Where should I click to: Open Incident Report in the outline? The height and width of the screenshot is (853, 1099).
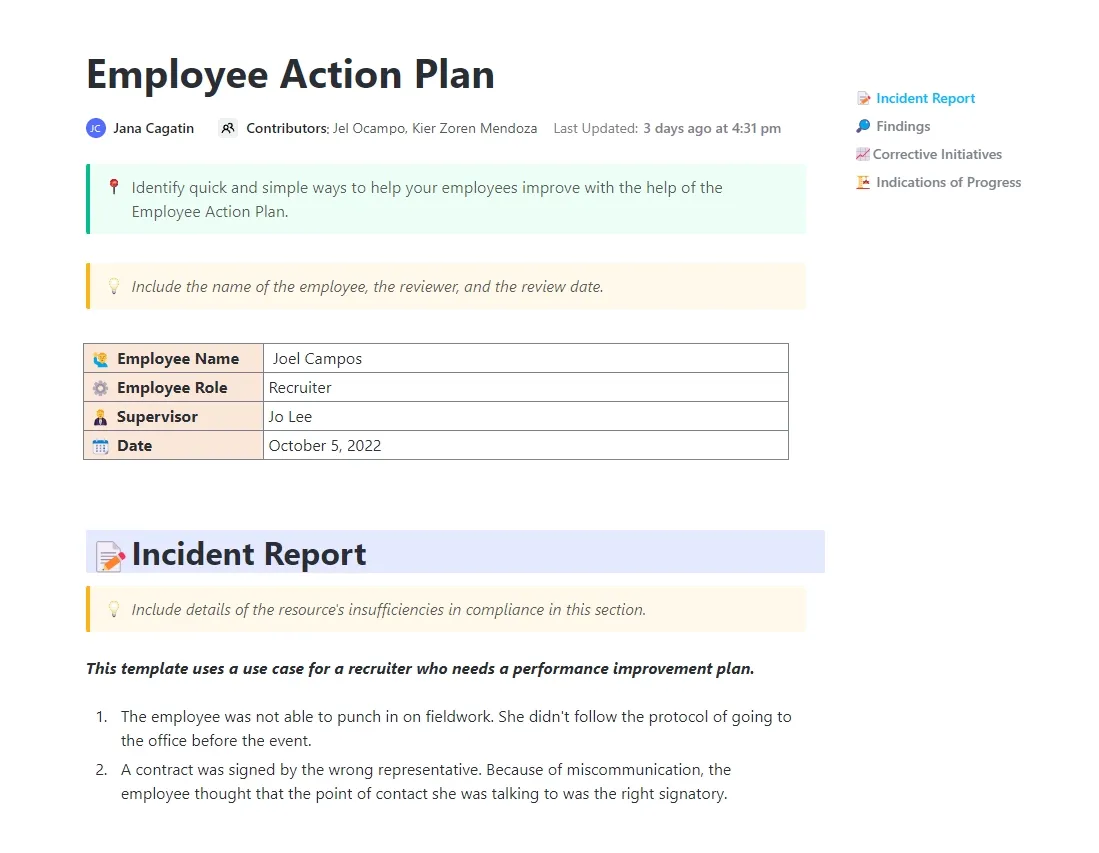[924, 98]
